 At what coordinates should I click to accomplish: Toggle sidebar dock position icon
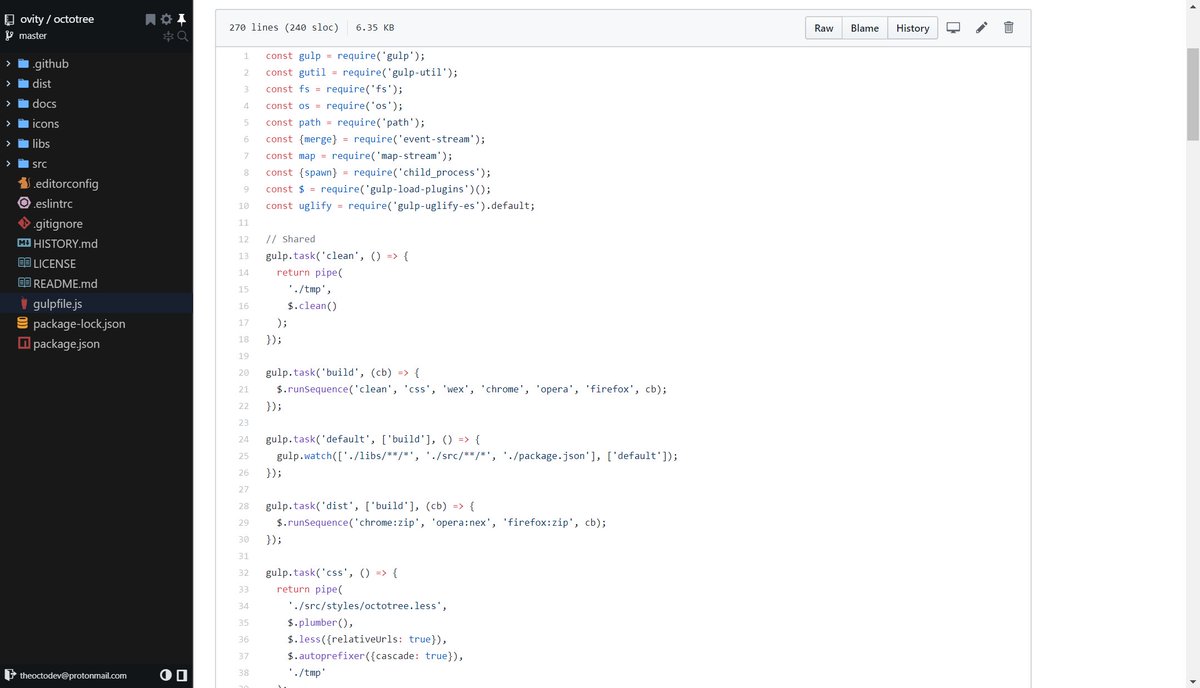pyautogui.click(x=182, y=675)
